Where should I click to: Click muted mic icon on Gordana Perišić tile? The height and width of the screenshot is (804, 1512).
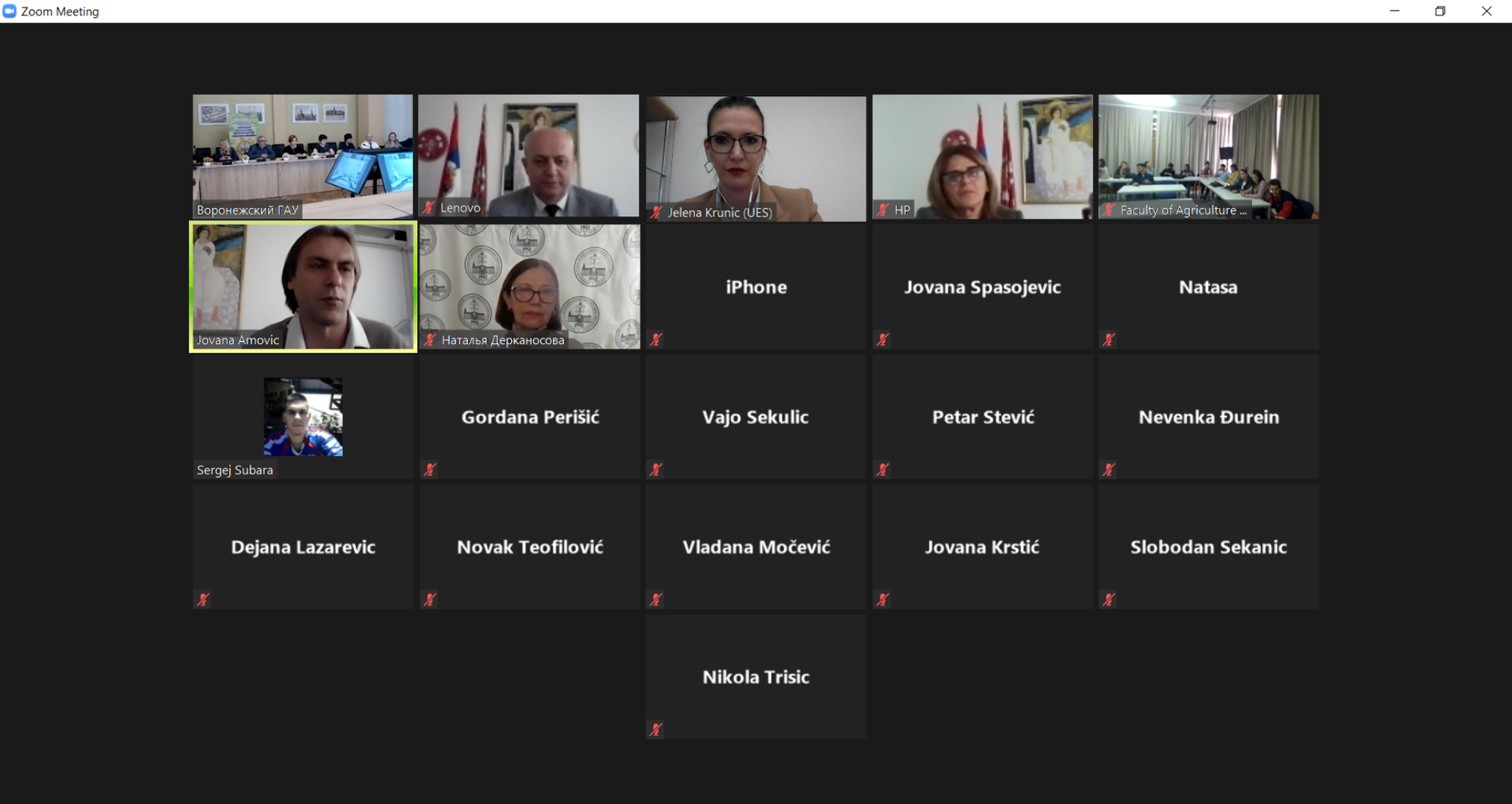(429, 470)
